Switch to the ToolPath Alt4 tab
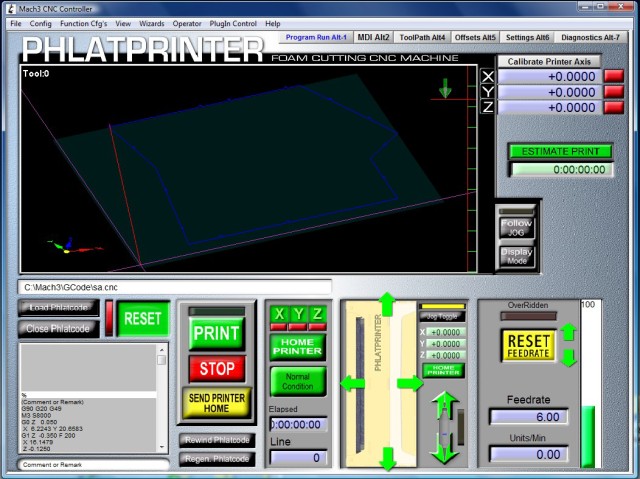The width and height of the screenshot is (640, 479). pyautogui.click(x=422, y=37)
